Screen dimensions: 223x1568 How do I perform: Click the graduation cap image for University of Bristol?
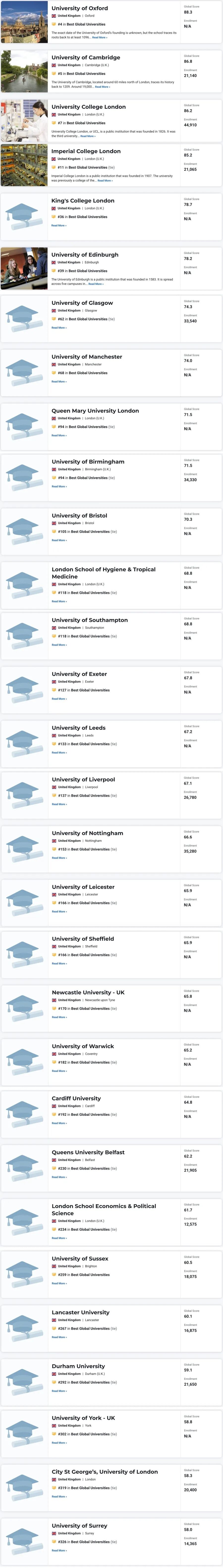(24, 531)
